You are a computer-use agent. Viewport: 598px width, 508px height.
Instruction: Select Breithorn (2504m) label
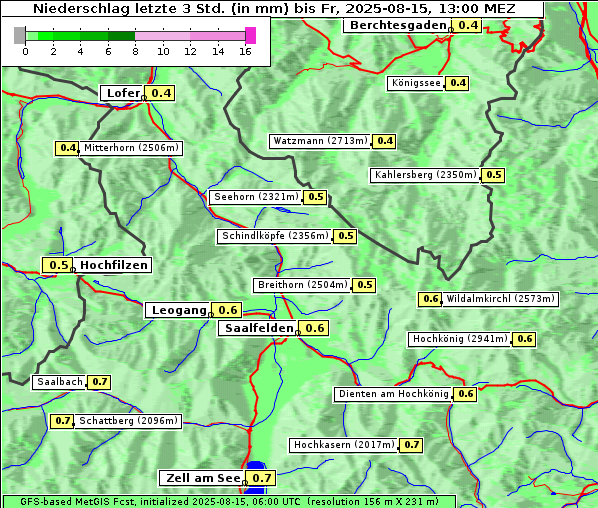point(302,285)
